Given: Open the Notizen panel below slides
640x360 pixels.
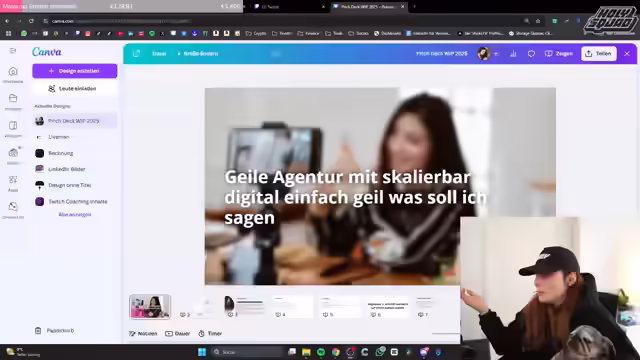Looking at the screenshot, I should click(143, 333).
